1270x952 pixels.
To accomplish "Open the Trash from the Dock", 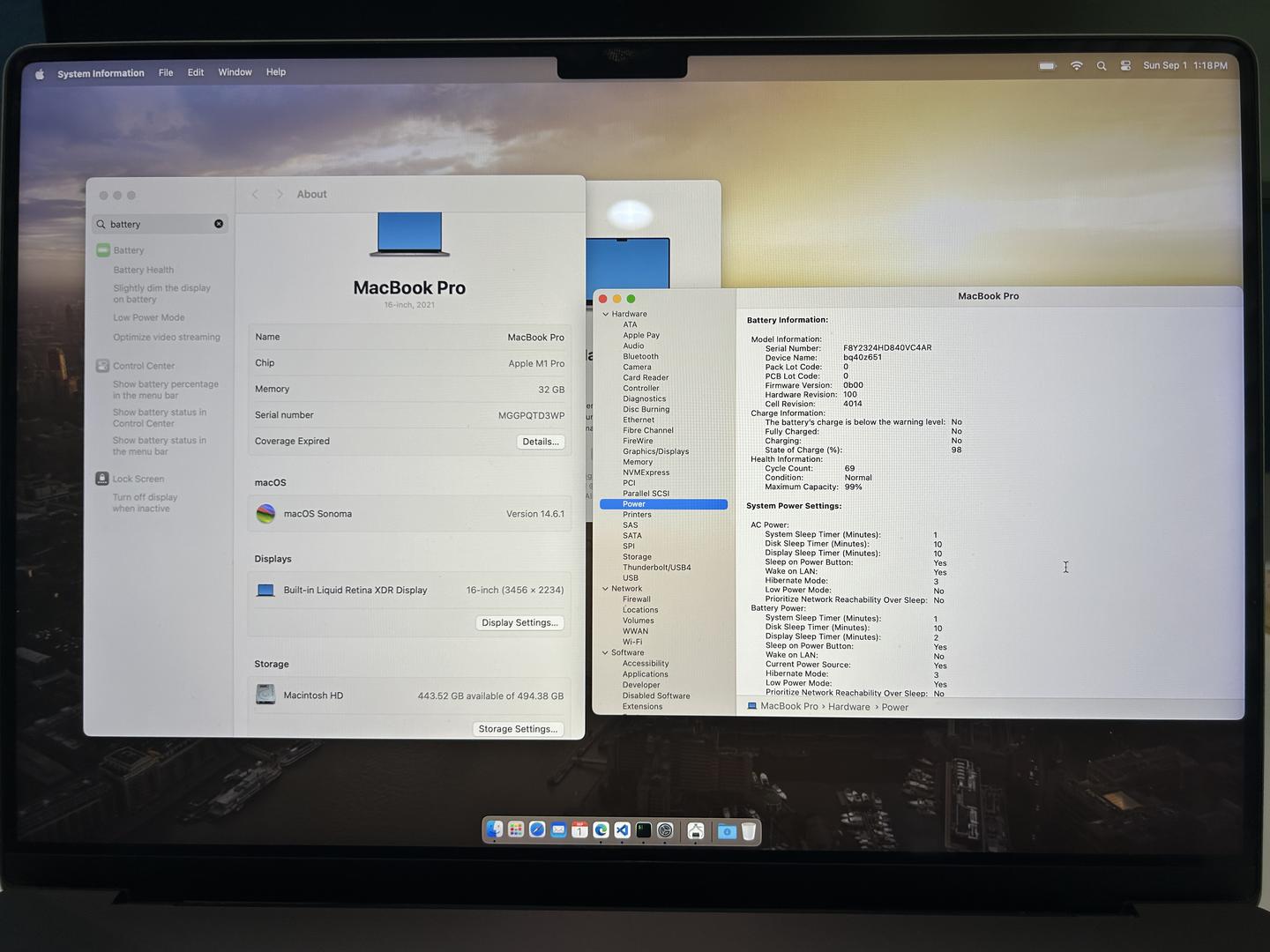I will [749, 831].
